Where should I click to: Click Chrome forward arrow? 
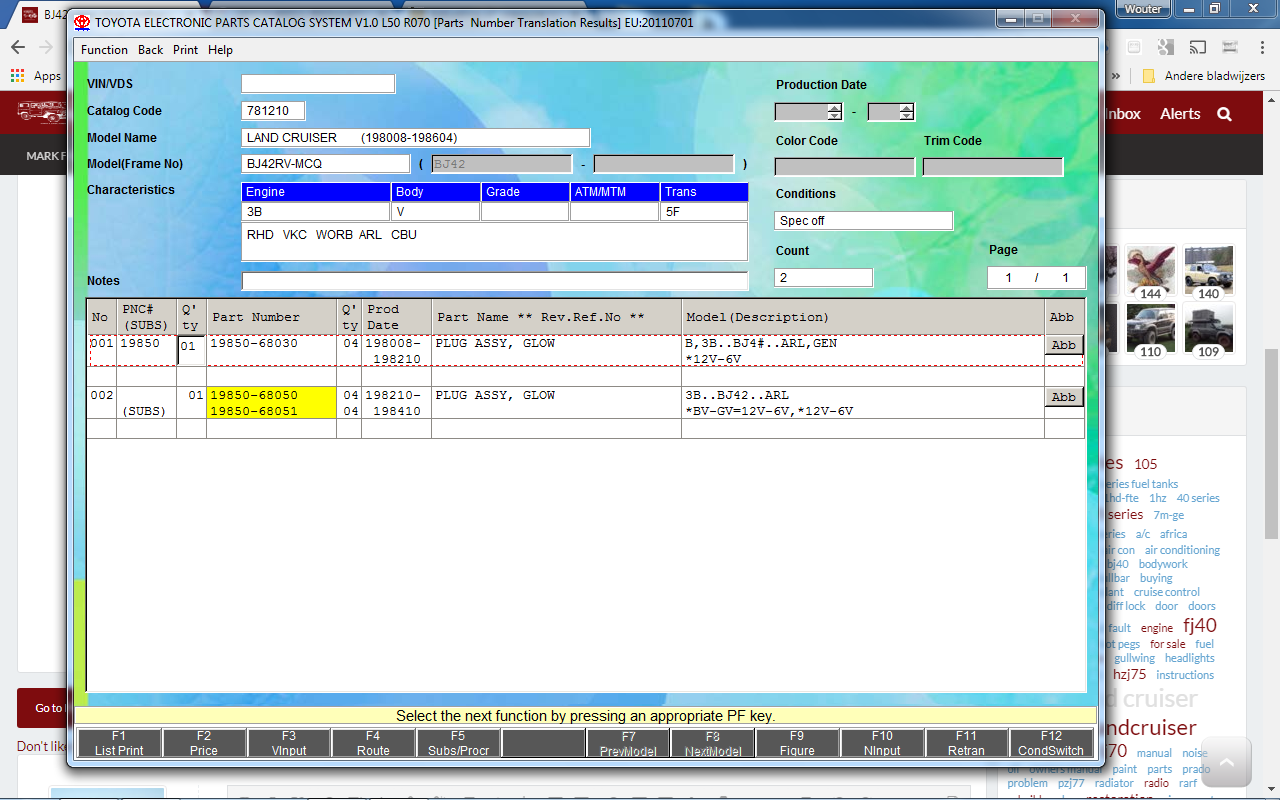tap(46, 47)
